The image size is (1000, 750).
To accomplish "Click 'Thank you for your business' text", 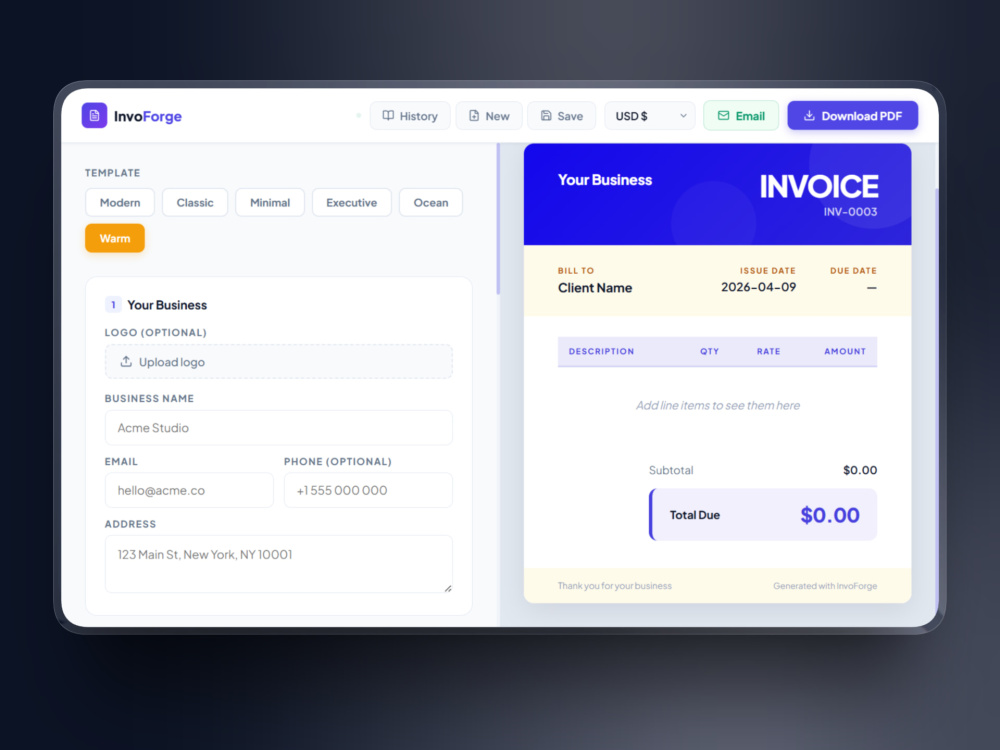I will [615, 586].
